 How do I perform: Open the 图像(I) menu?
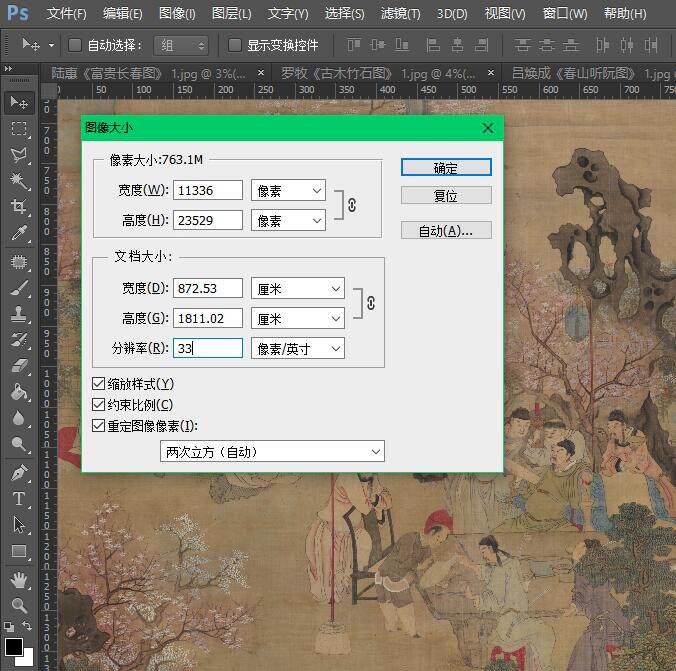177,14
